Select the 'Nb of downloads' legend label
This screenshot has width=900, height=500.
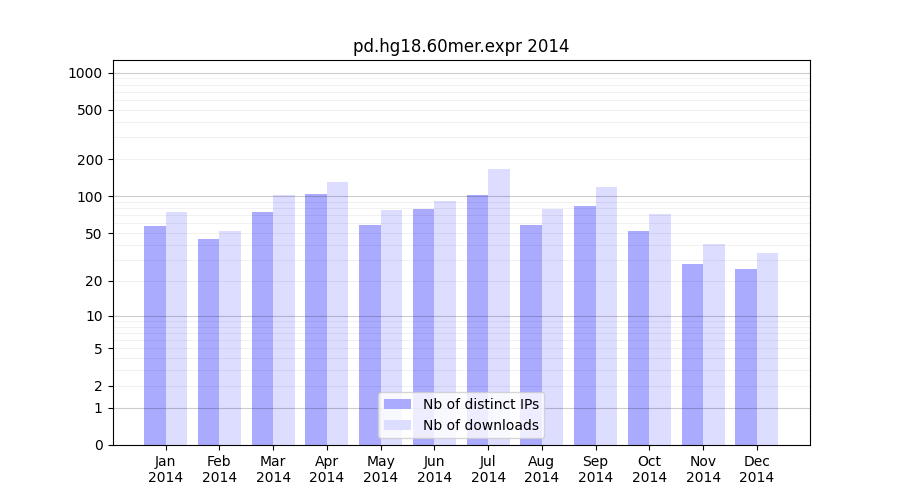[480, 425]
